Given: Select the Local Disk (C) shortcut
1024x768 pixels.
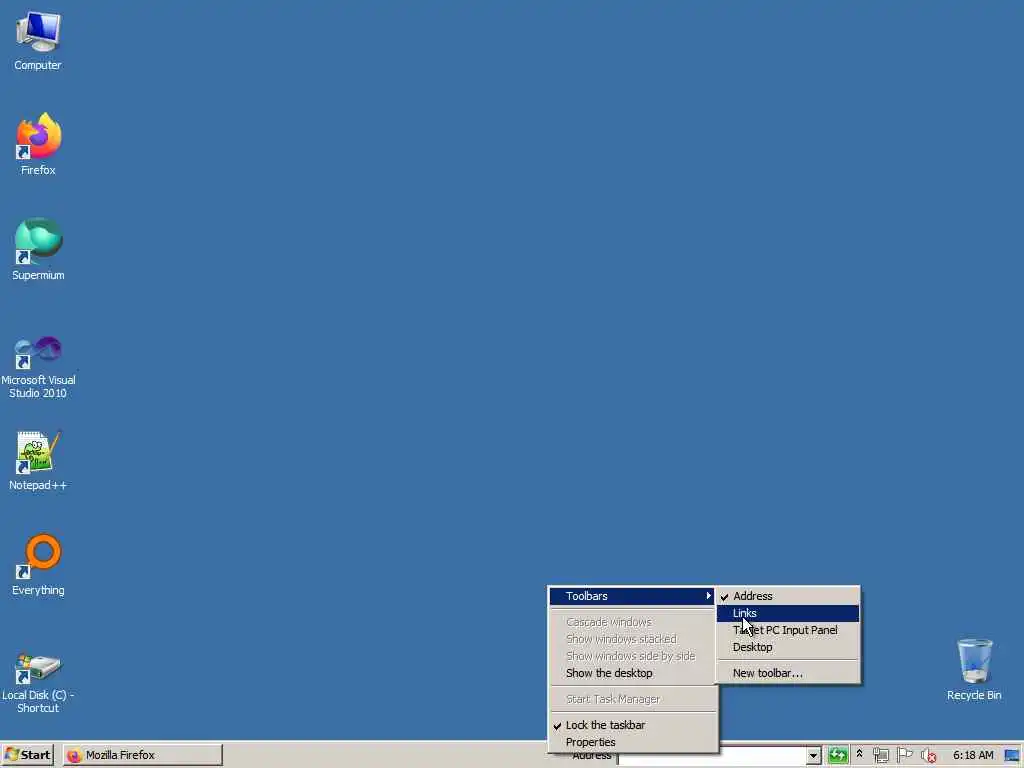Looking at the screenshot, I should 38,683.
